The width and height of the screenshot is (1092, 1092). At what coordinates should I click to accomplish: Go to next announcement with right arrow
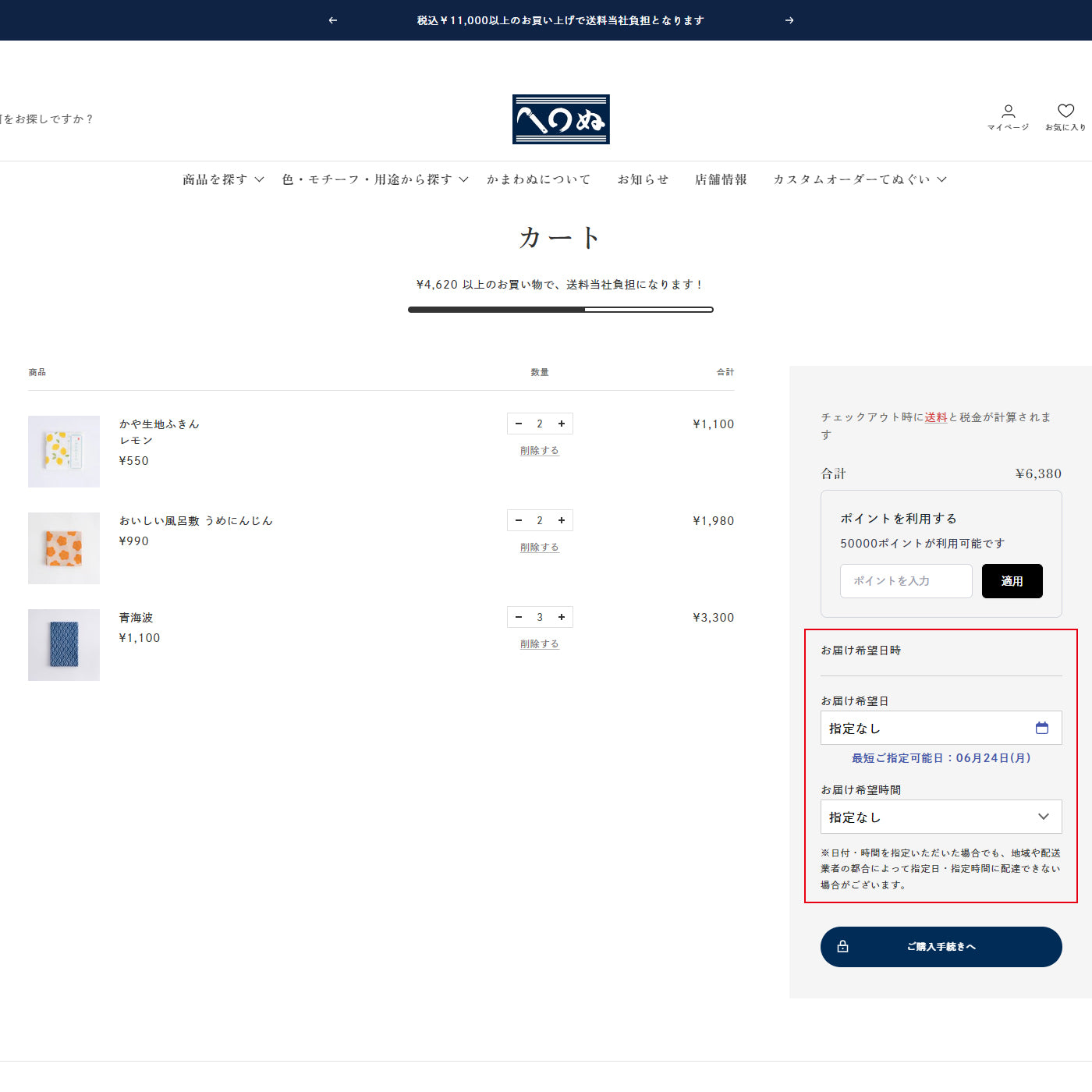point(789,20)
